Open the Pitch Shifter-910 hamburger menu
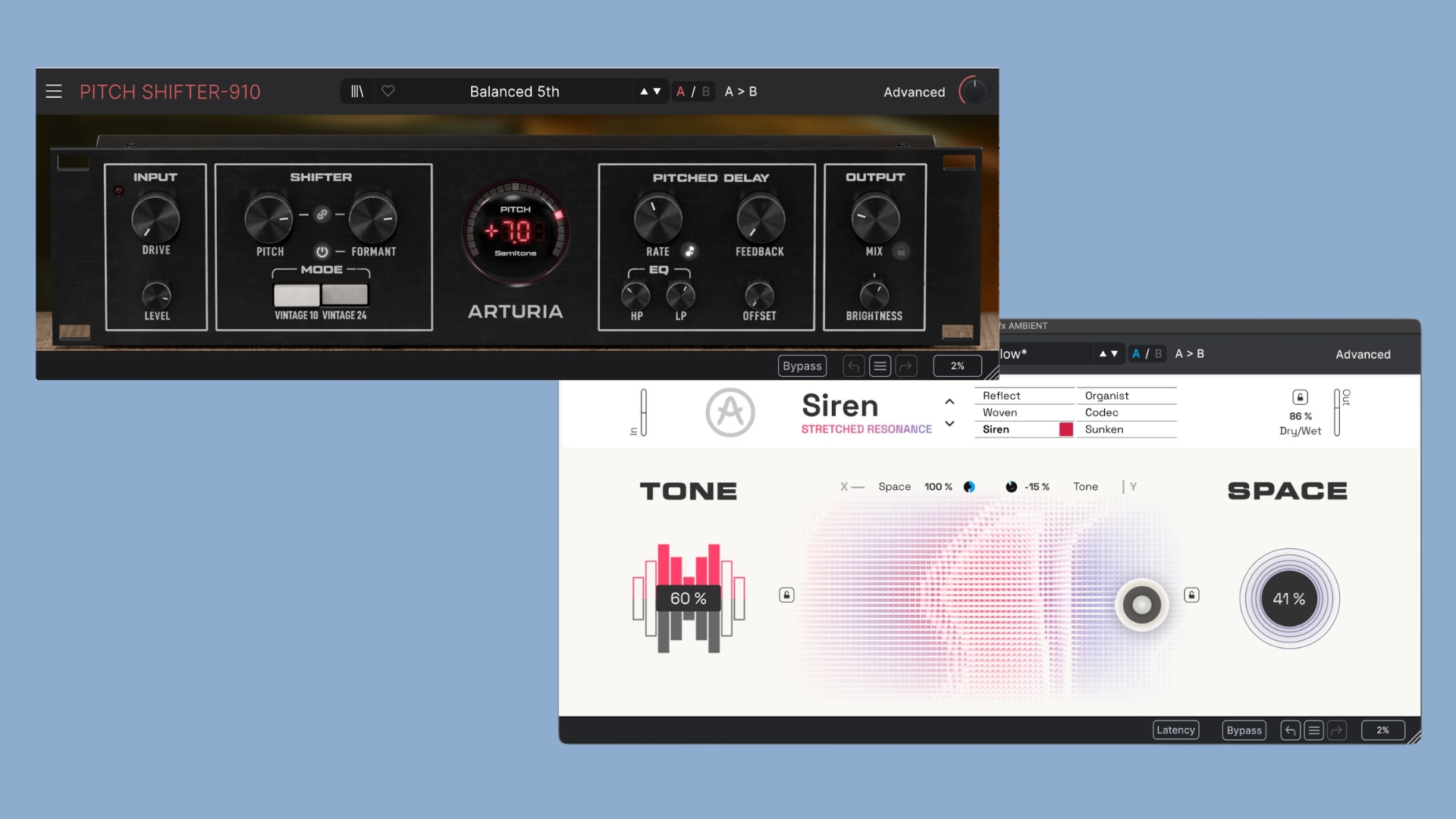Screen dimensions: 1456x819 (x=54, y=92)
